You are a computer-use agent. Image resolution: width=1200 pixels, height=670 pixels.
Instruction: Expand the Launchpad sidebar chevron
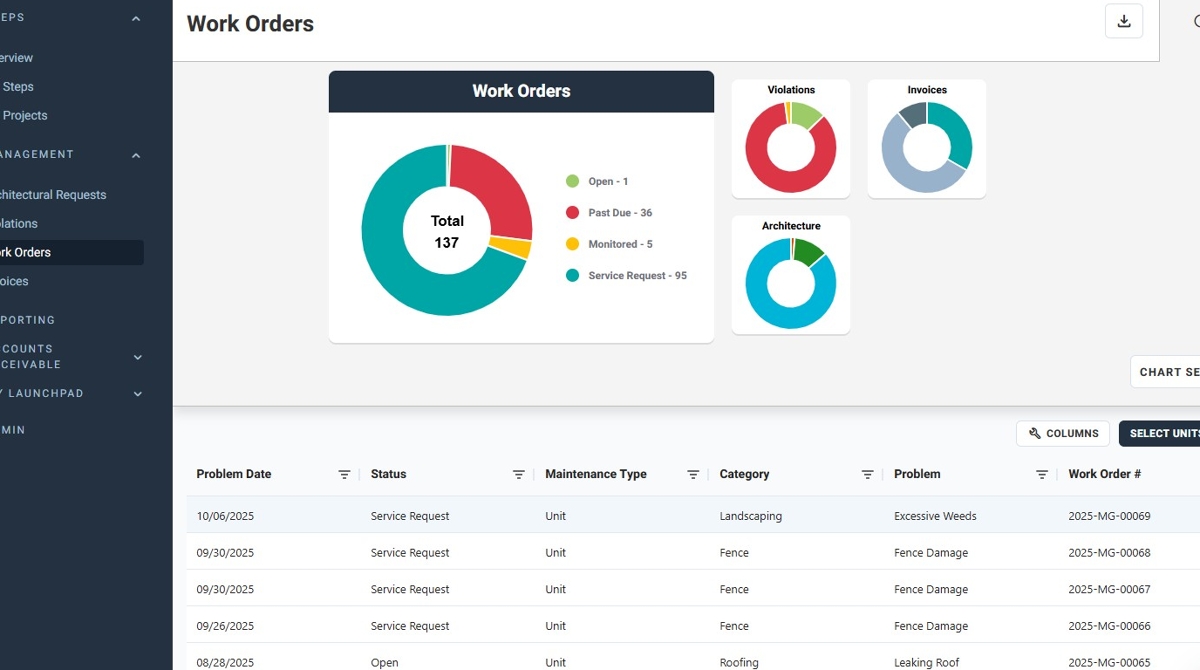coord(138,394)
